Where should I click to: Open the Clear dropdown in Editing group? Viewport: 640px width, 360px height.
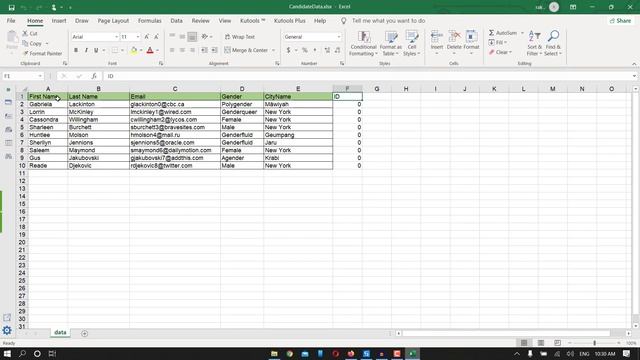tap(500, 52)
